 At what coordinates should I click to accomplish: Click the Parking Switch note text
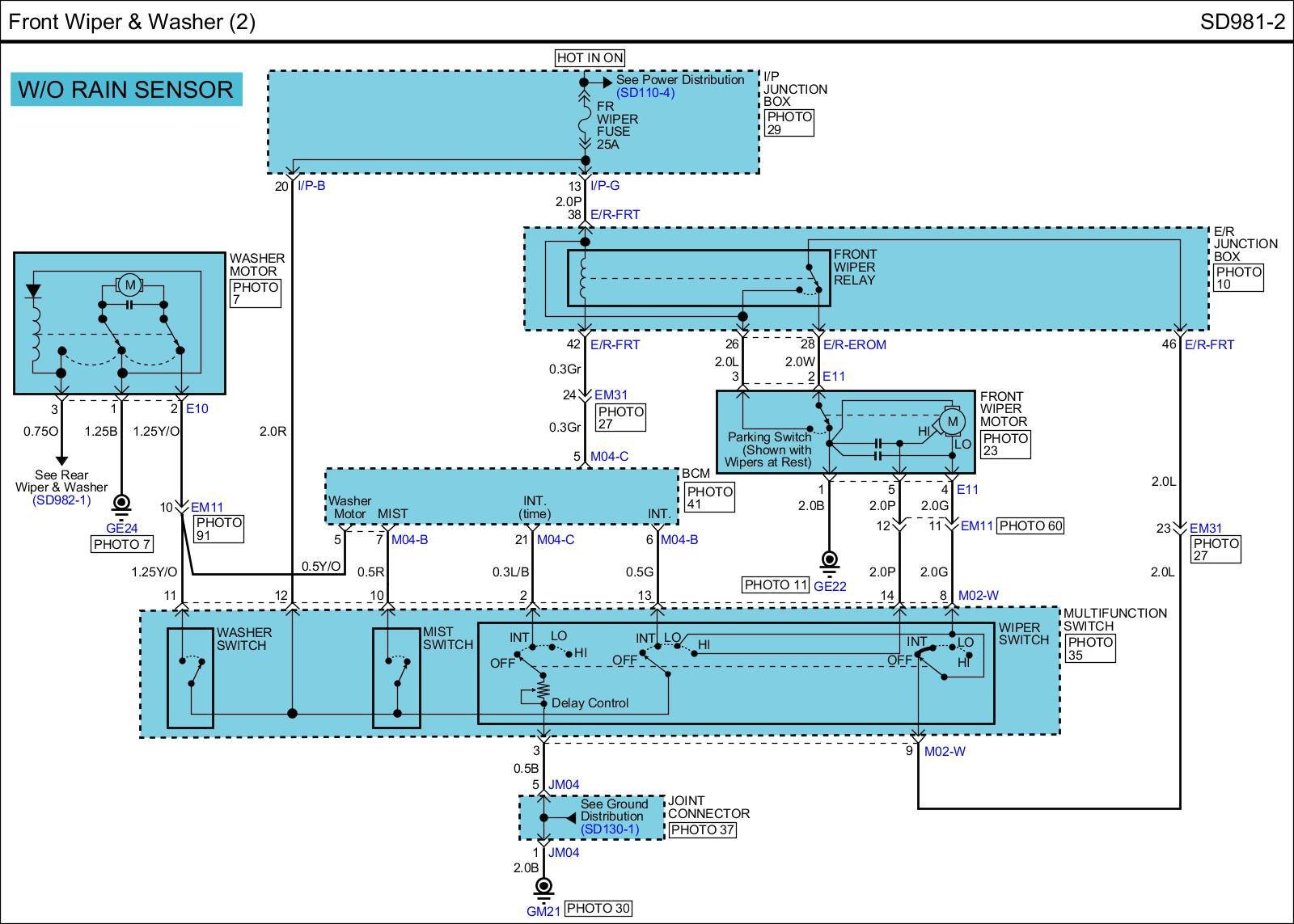768,449
